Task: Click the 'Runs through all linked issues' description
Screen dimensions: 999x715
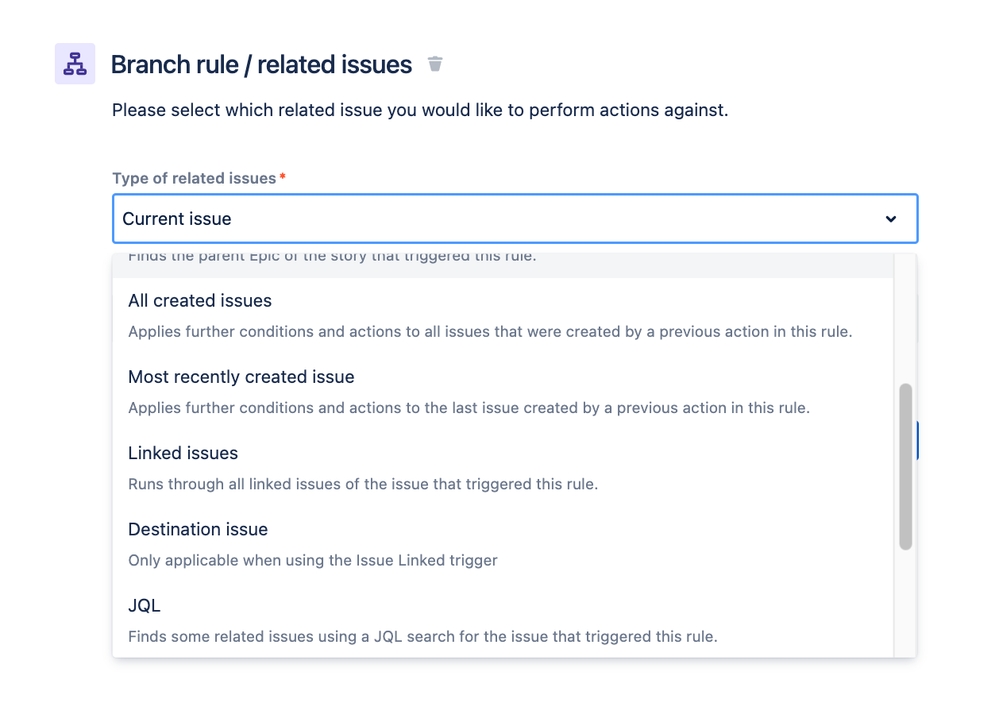Action: point(362,484)
